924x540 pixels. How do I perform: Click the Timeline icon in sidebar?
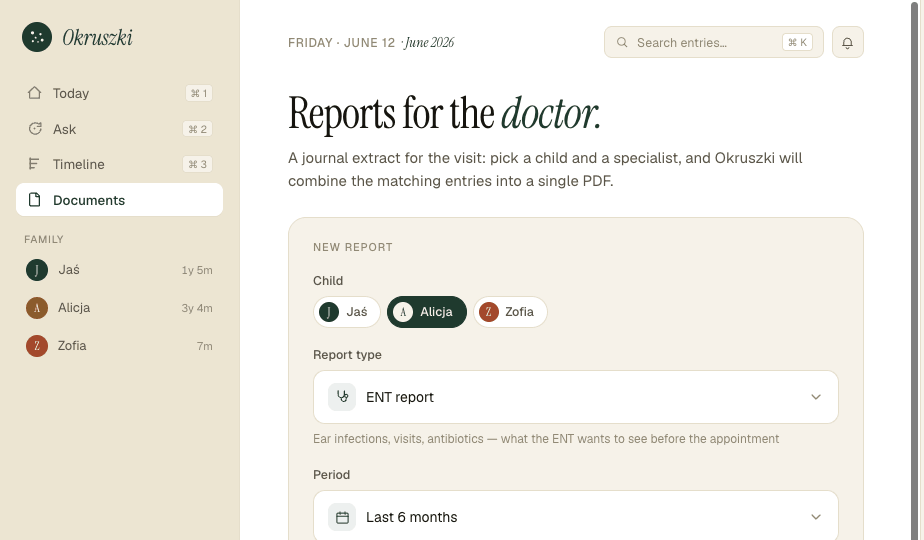(x=35, y=164)
